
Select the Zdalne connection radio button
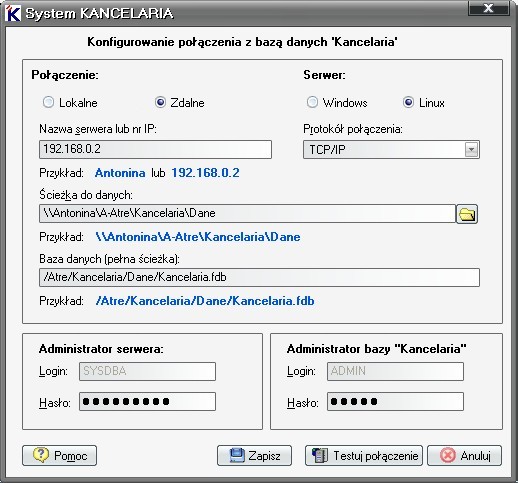(x=160, y=102)
